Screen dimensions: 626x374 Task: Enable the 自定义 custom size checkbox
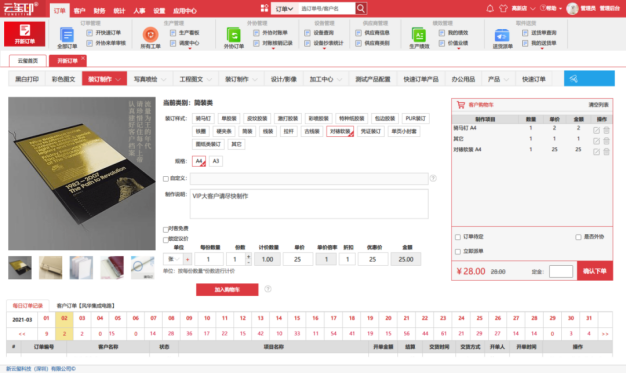coord(166,179)
